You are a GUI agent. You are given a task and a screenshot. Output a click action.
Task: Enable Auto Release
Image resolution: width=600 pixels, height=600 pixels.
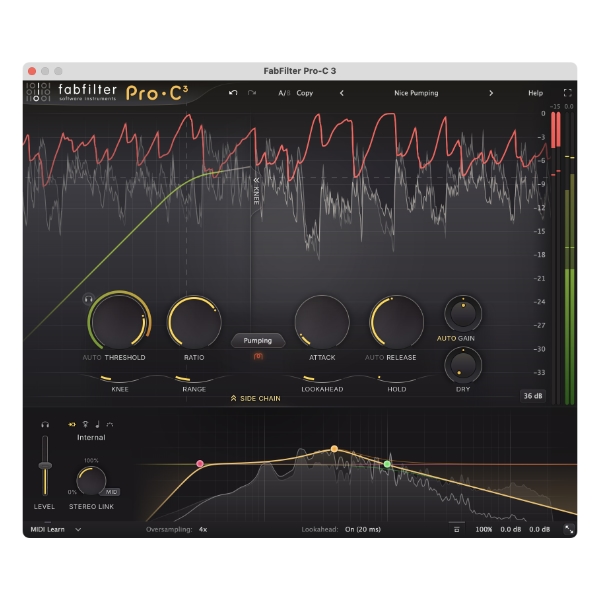374,357
